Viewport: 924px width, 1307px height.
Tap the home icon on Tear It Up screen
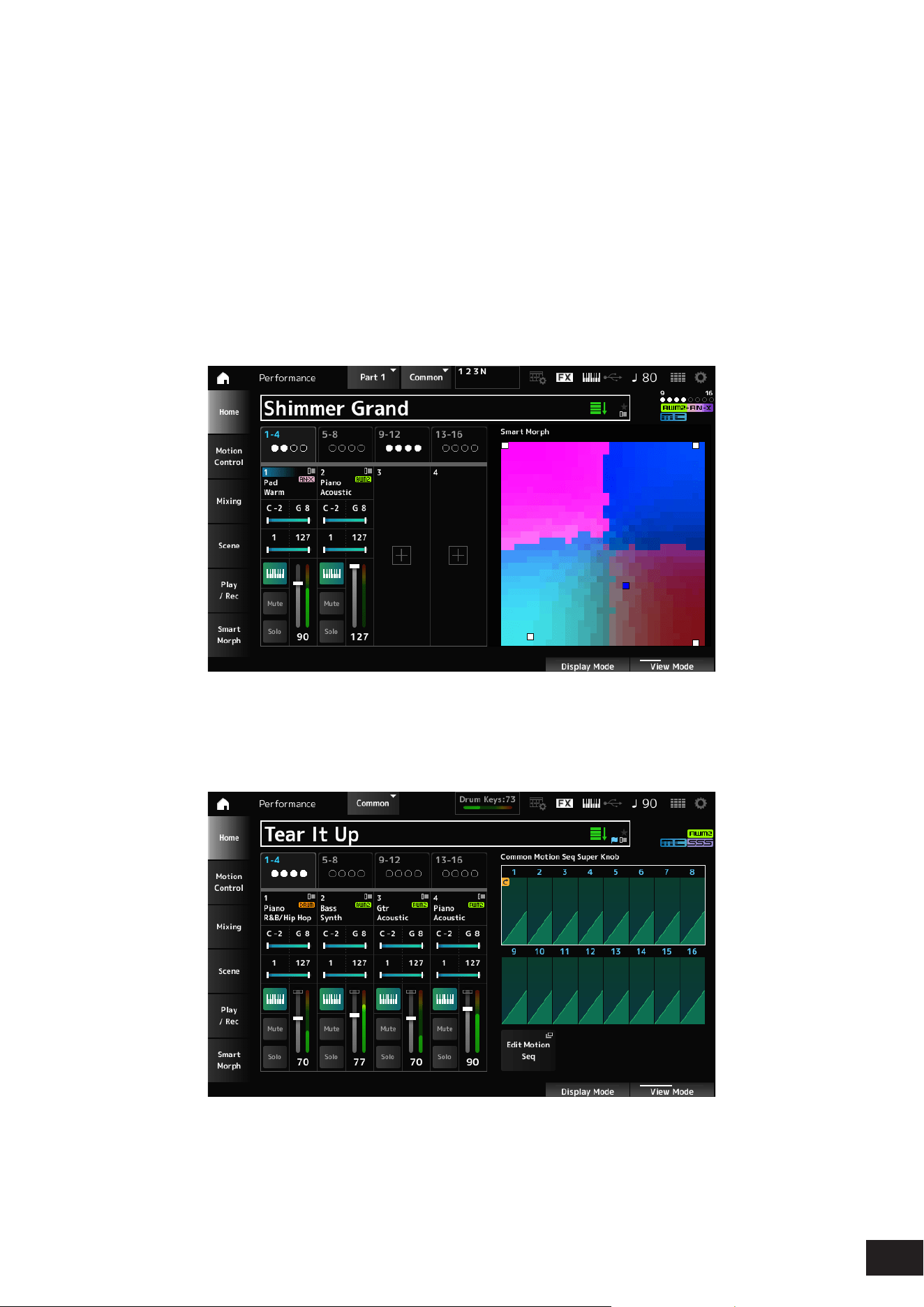pyautogui.click(x=223, y=804)
